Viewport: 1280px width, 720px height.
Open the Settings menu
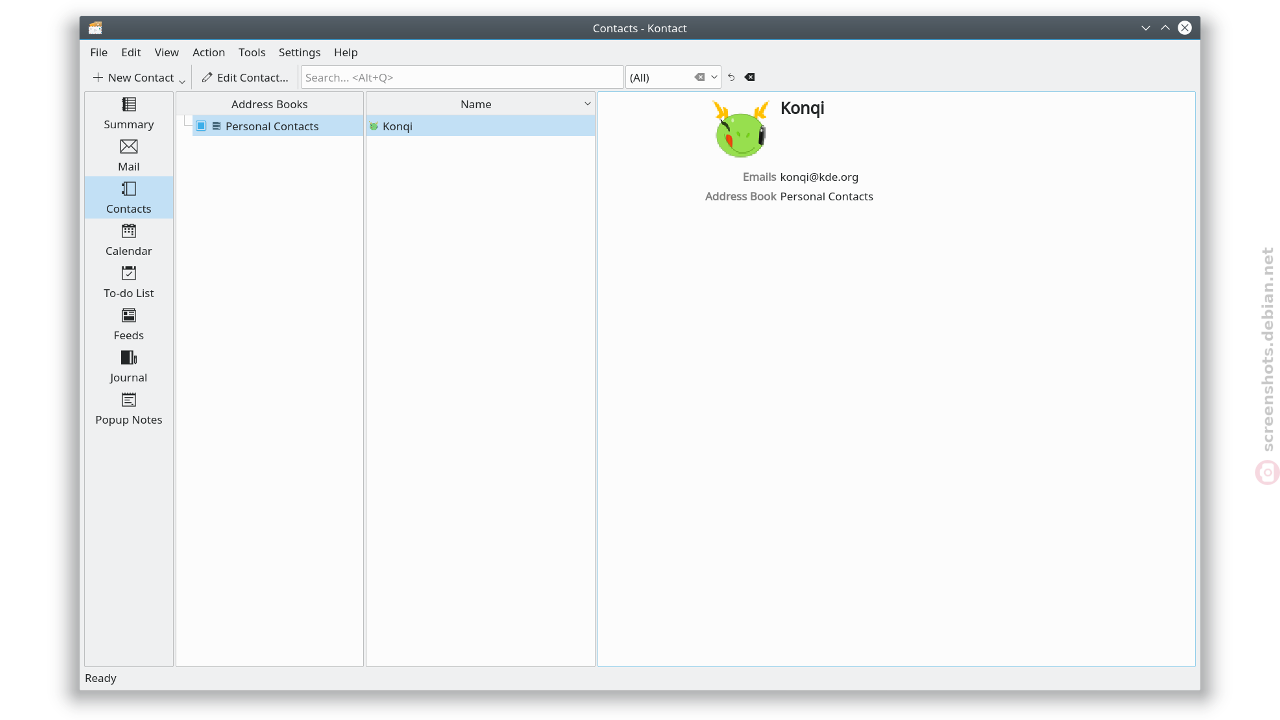pos(300,52)
